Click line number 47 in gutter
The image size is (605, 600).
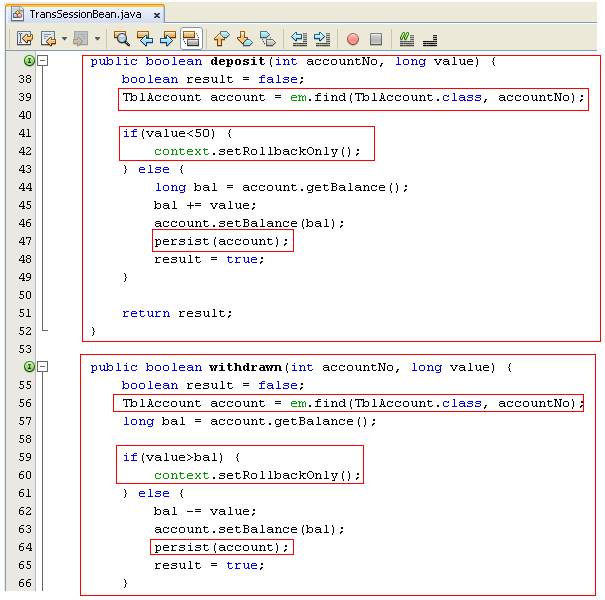tap(25, 241)
